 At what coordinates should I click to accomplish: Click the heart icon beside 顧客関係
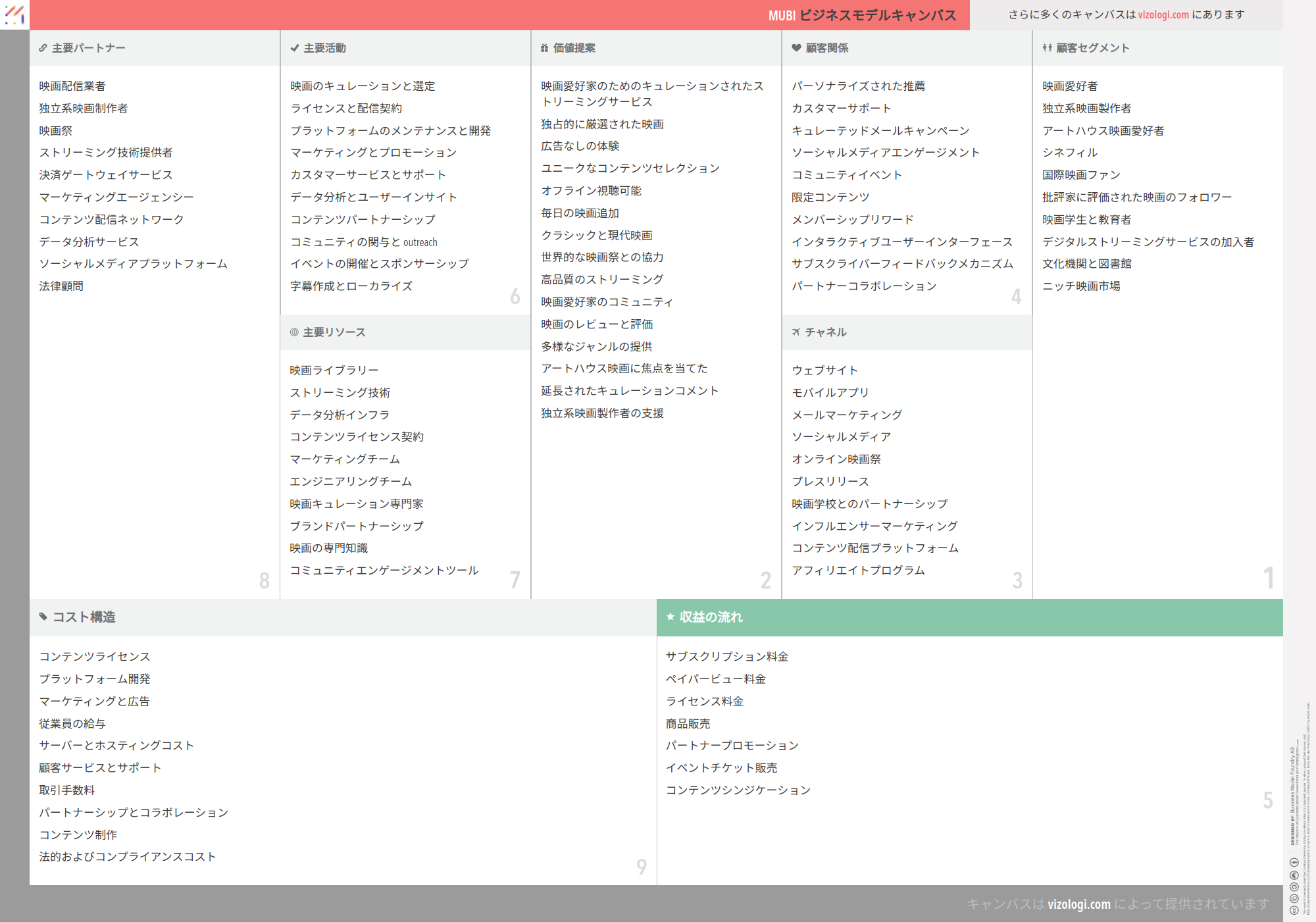(796, 48)
